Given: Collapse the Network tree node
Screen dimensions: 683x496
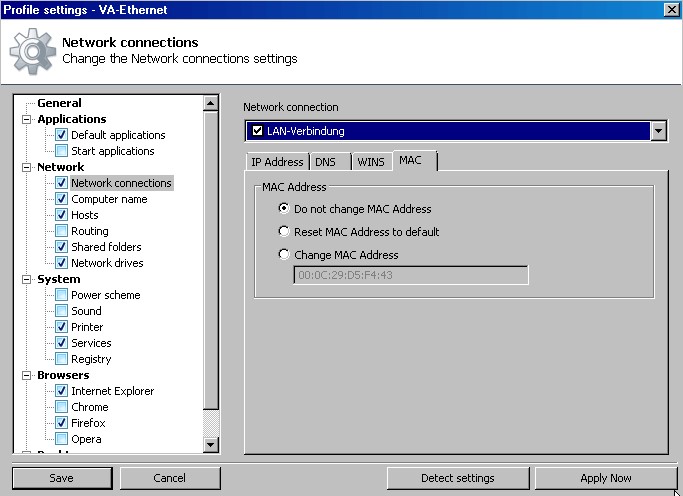Looking at the screenshot, I should [x=27, y=167].
